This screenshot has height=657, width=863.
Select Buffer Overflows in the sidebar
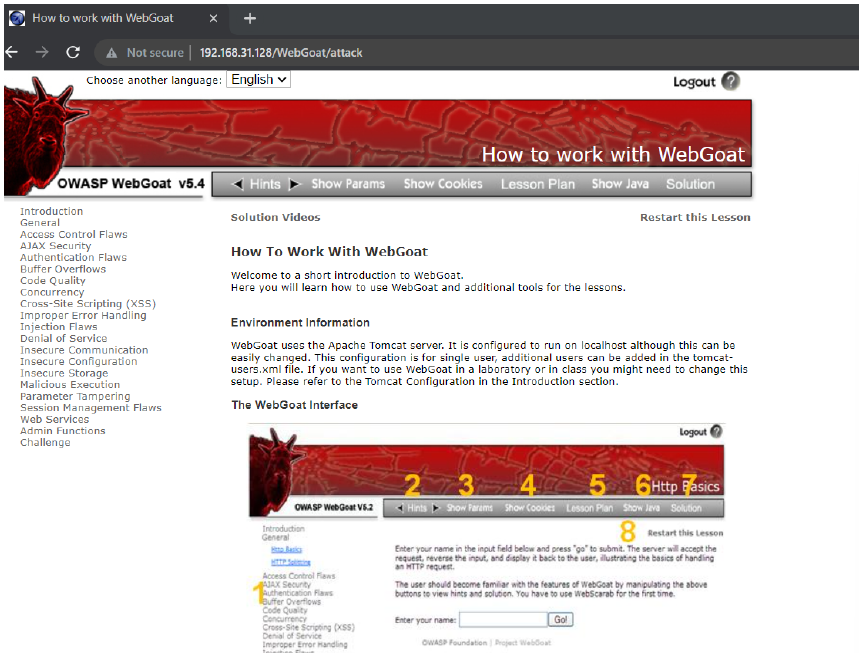[x=63, y=269]
